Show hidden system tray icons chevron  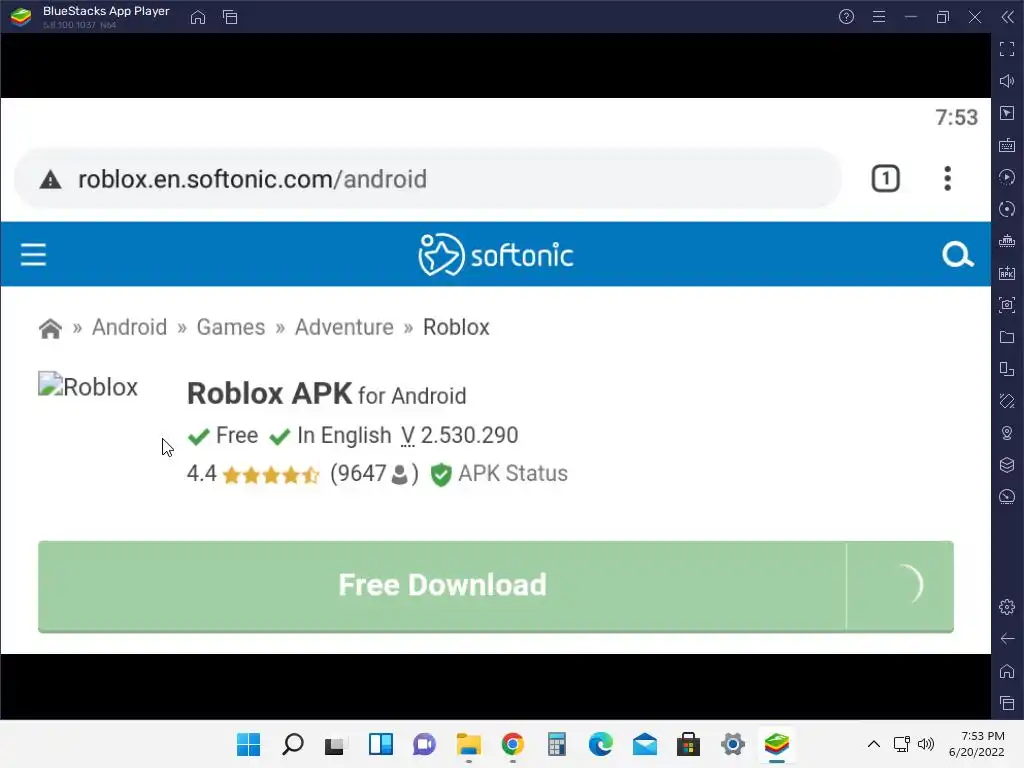874,744
